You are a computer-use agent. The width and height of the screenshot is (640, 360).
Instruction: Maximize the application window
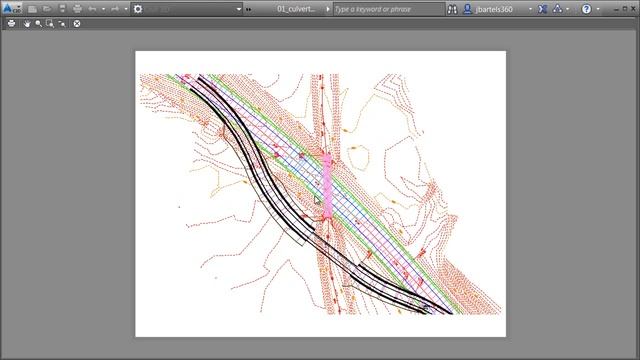pos(625,9)
